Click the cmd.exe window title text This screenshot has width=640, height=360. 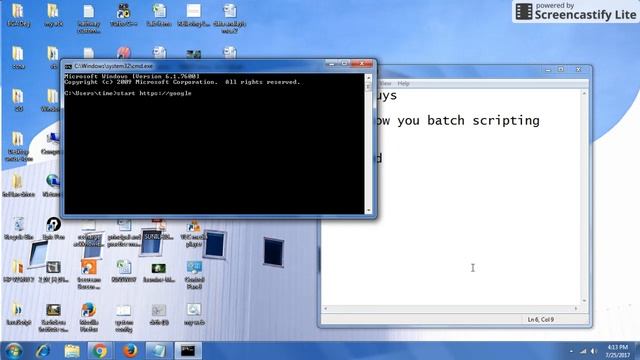[113, 66]
